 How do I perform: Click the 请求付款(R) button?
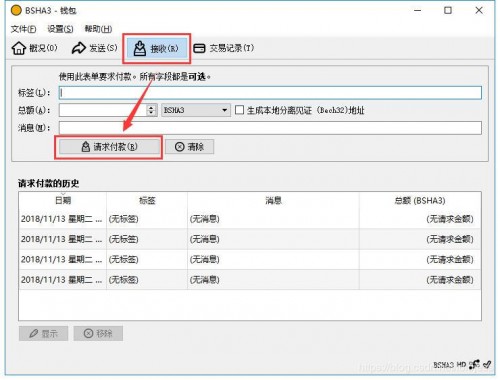point(109,147)
